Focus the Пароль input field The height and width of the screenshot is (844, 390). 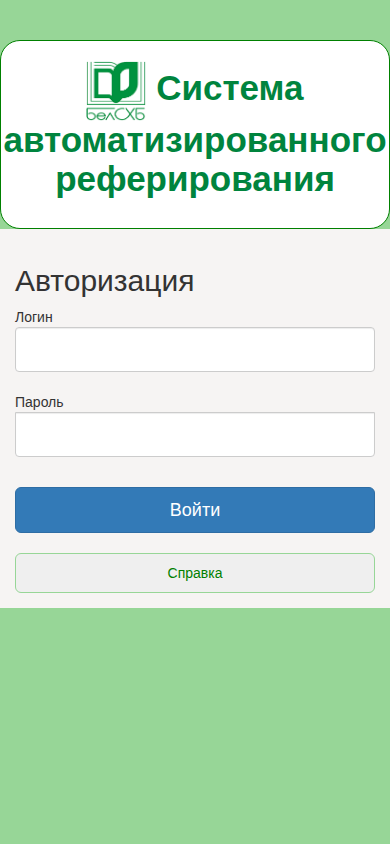tap(195, 434)
